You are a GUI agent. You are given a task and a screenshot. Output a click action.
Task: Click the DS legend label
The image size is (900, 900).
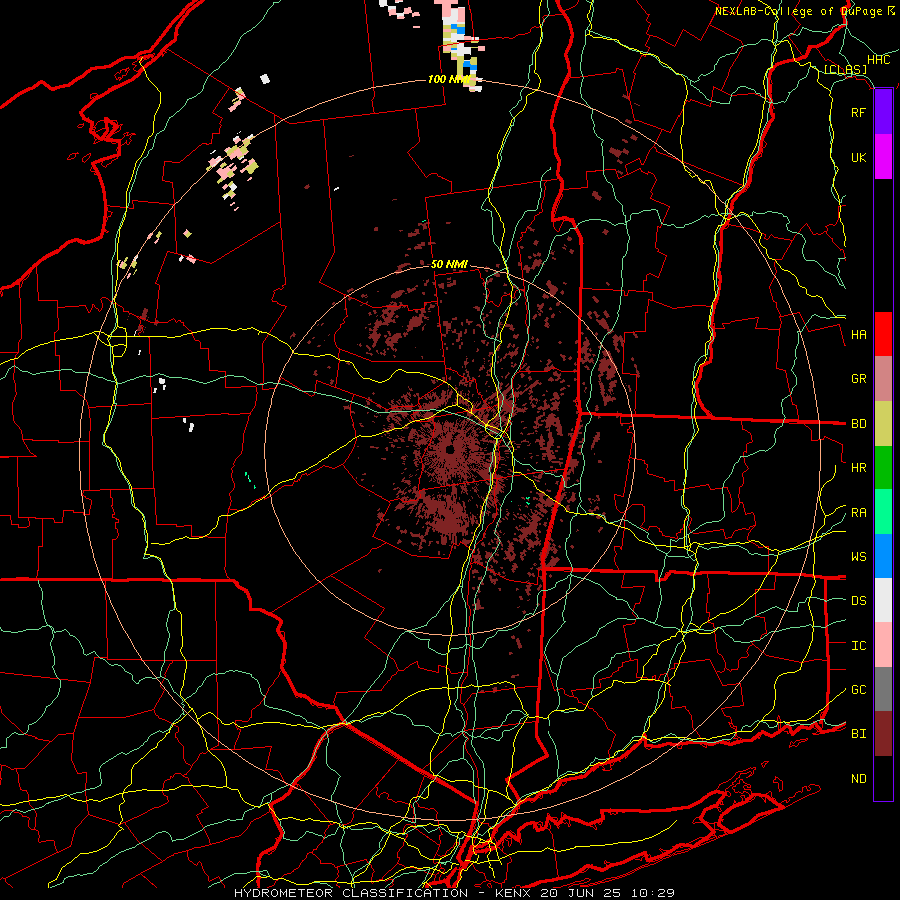pos(858,601)
